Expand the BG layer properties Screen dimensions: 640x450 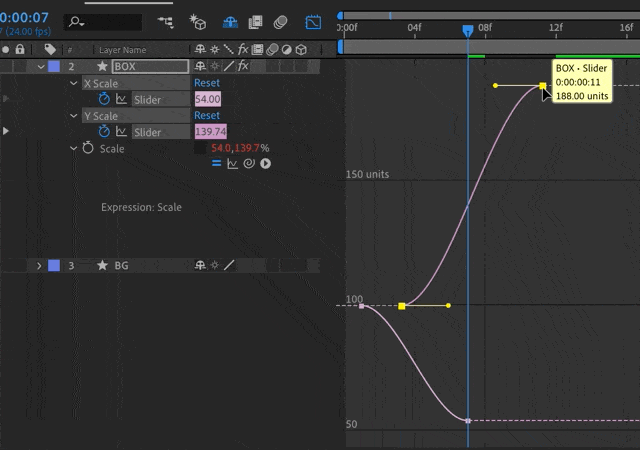tap(39, 266)
